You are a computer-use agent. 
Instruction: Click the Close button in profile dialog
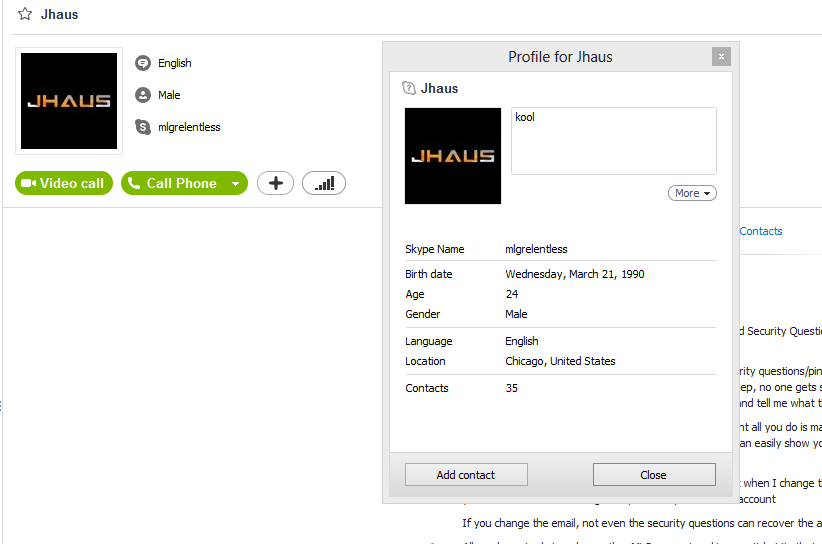coord(654,475)
